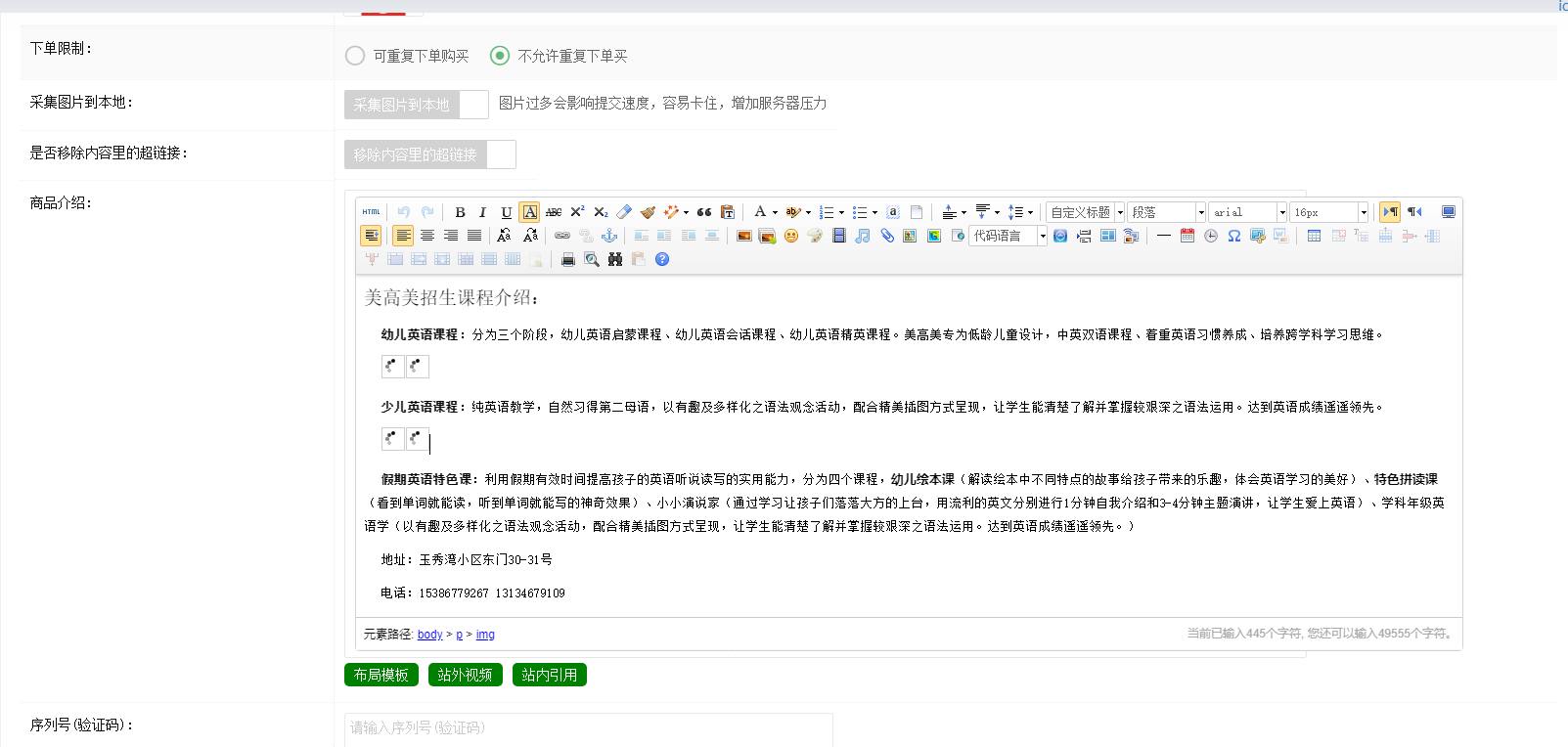Screen dimensions: 1568x747
Task: Click the 布局模板 green button
Action: pos(381,675)
